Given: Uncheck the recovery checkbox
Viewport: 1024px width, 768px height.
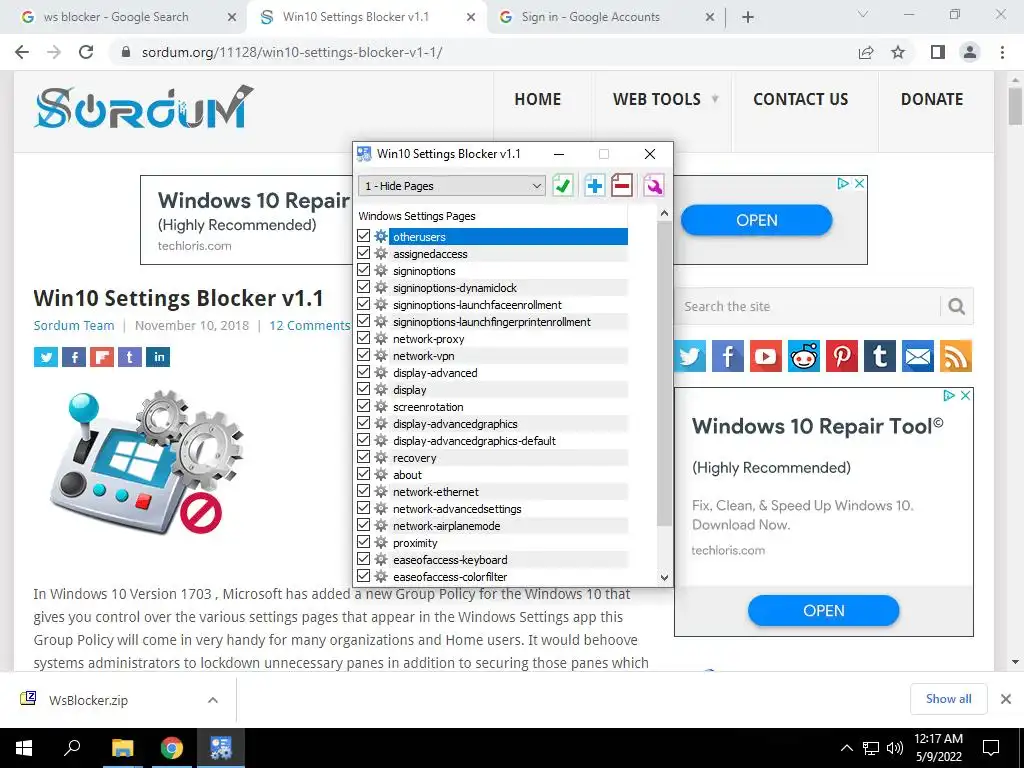Looking at the screenshot, I should [364, 457].
